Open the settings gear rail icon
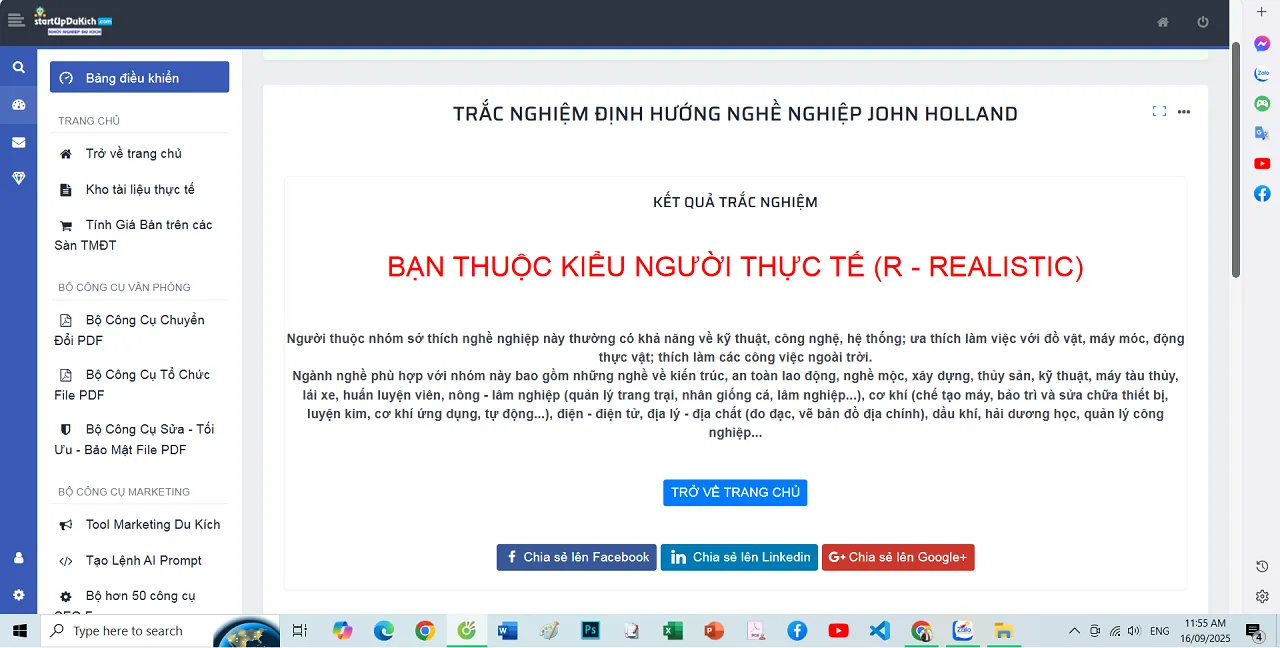The height and width of the screenshot is (648, 1280). (18, 594)
